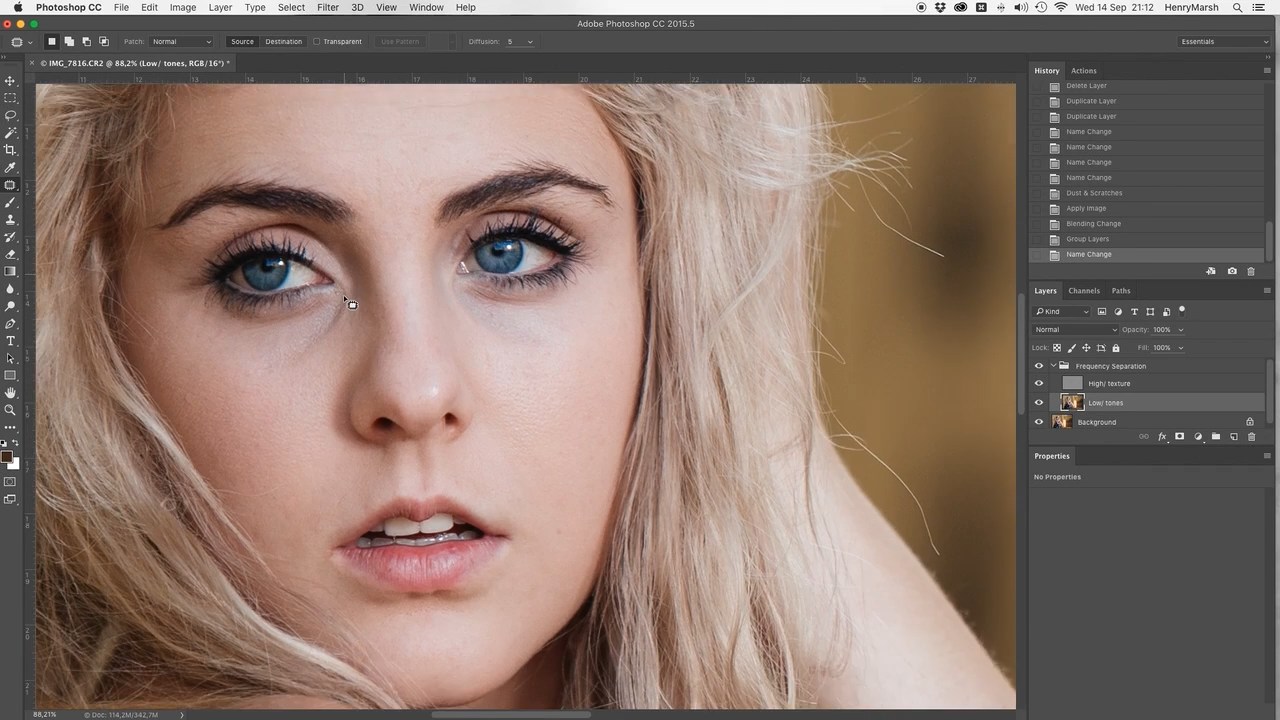Open the Essentials workspace dropdown
The height and width of the screenshot is (720, 1280).
point(1223,42)
